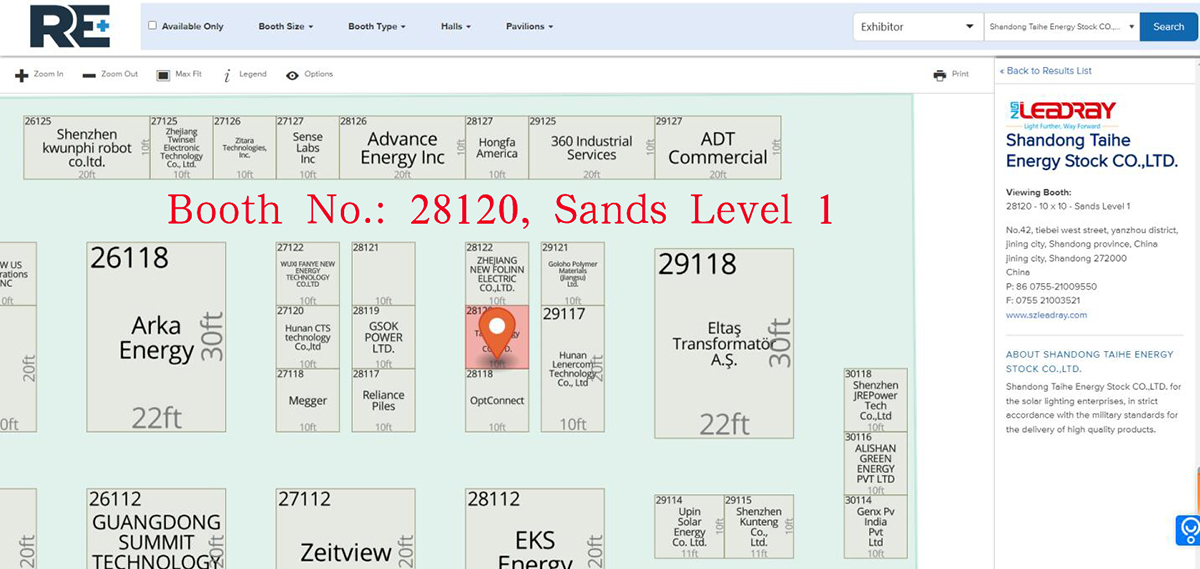Select Max Fit view
Viewport: 1200px width, 569px height.
tap(179, 74)
